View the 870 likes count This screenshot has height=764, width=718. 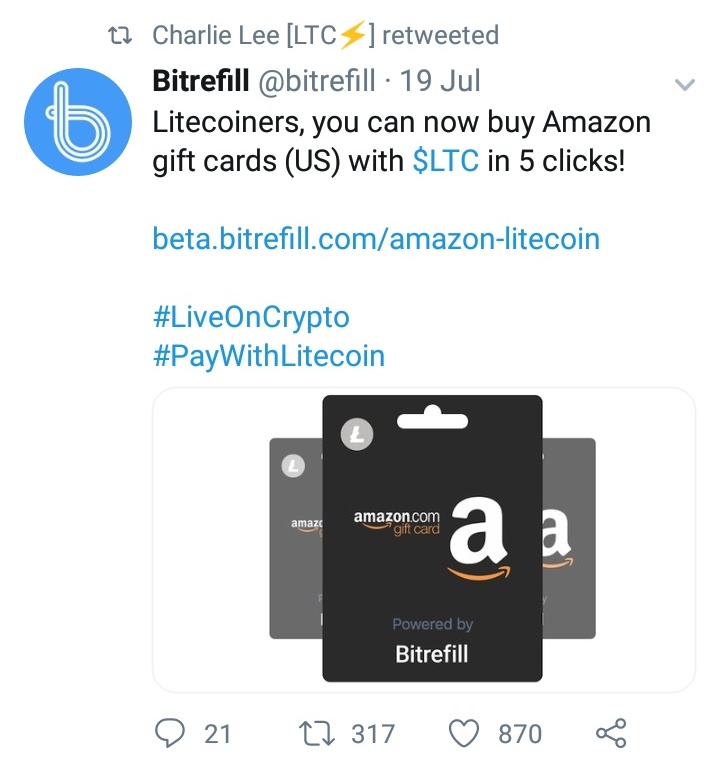[520, 734]
